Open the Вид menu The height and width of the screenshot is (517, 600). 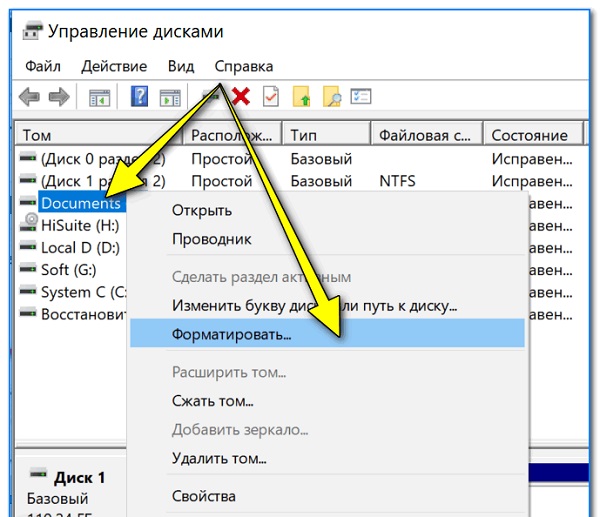coord(181,67)
